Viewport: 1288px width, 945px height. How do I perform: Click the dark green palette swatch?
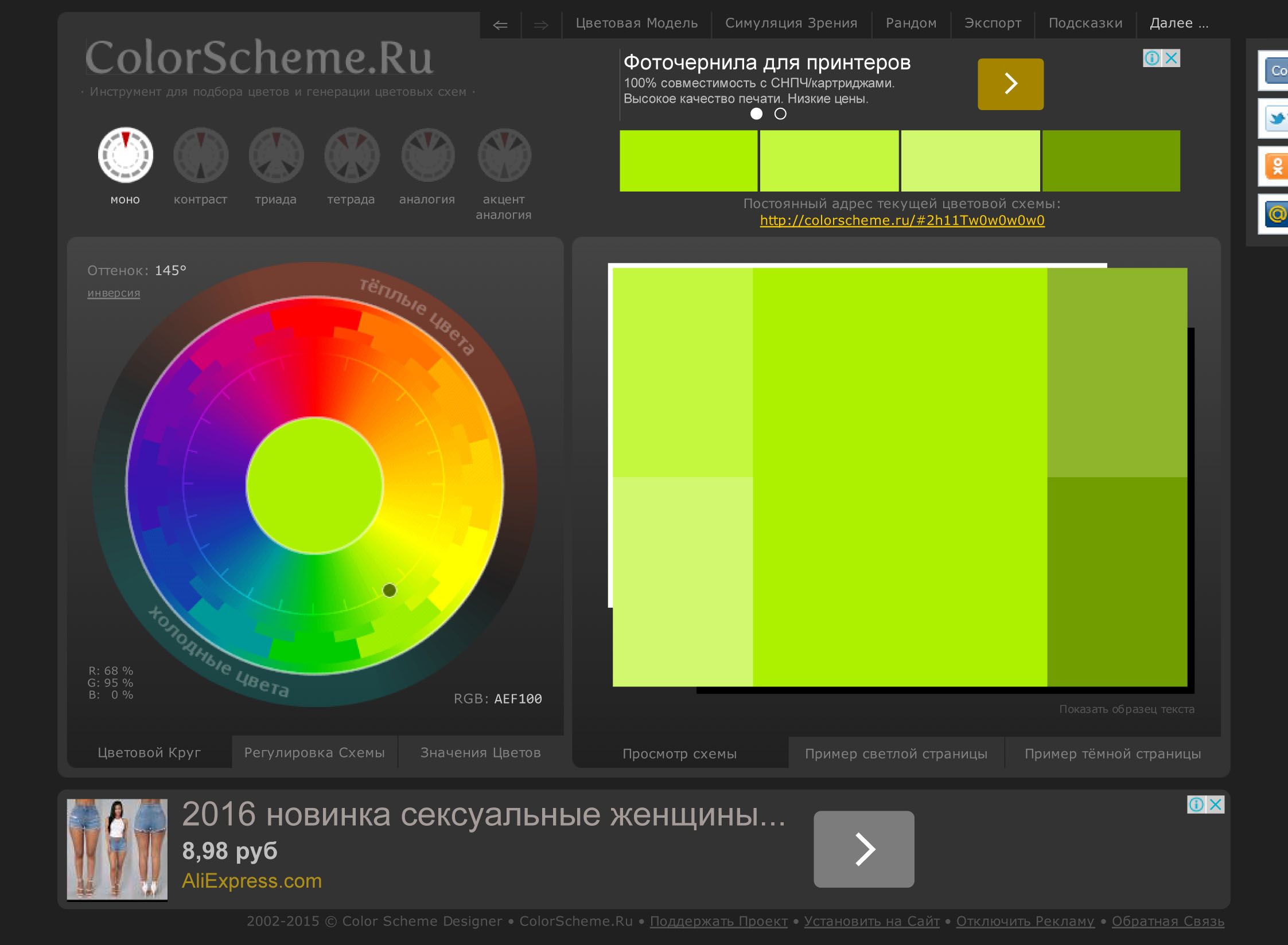(x=1111, y=161)
